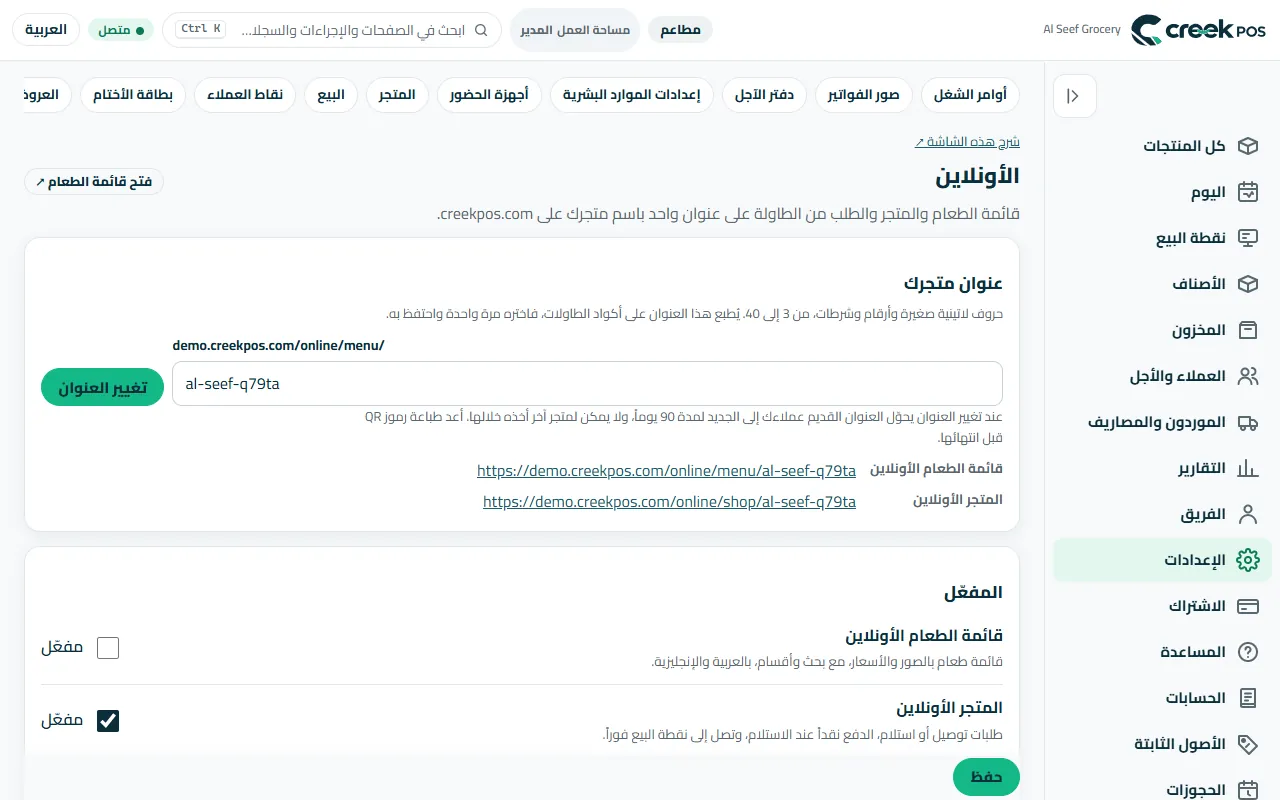
Task: Click the search magnifier icon
Action: (x=481, y=30)
